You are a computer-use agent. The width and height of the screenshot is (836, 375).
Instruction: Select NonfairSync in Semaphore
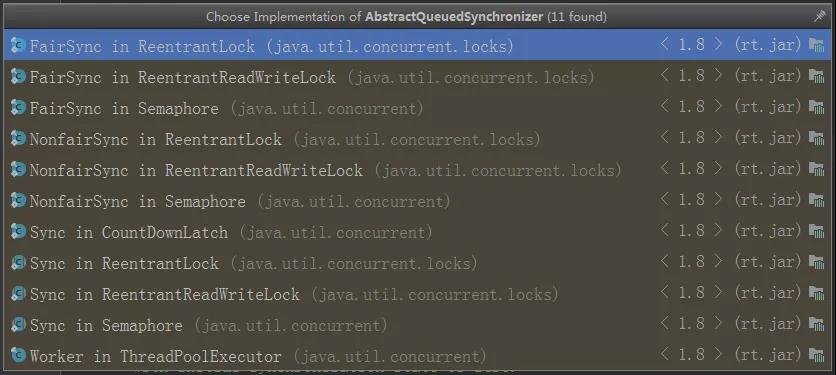click(x=417, y=200)
